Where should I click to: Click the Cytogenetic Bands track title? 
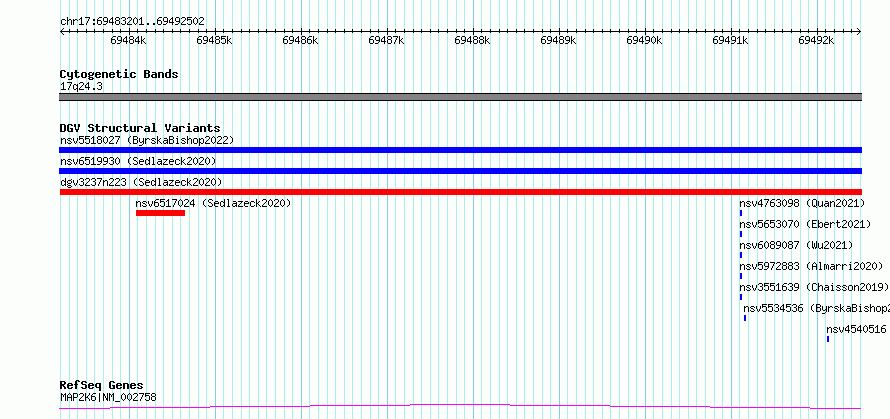click(x=119, y=74)
